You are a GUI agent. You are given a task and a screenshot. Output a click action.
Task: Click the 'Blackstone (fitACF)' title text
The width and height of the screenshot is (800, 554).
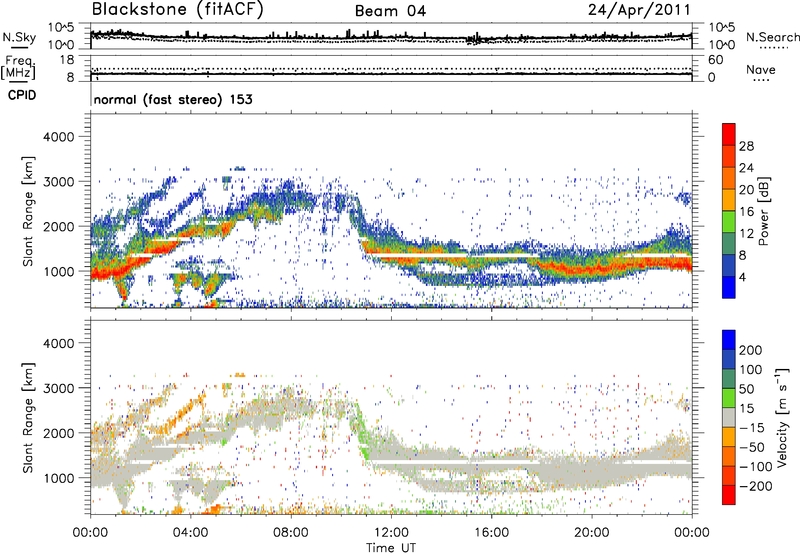click(178, 10)
